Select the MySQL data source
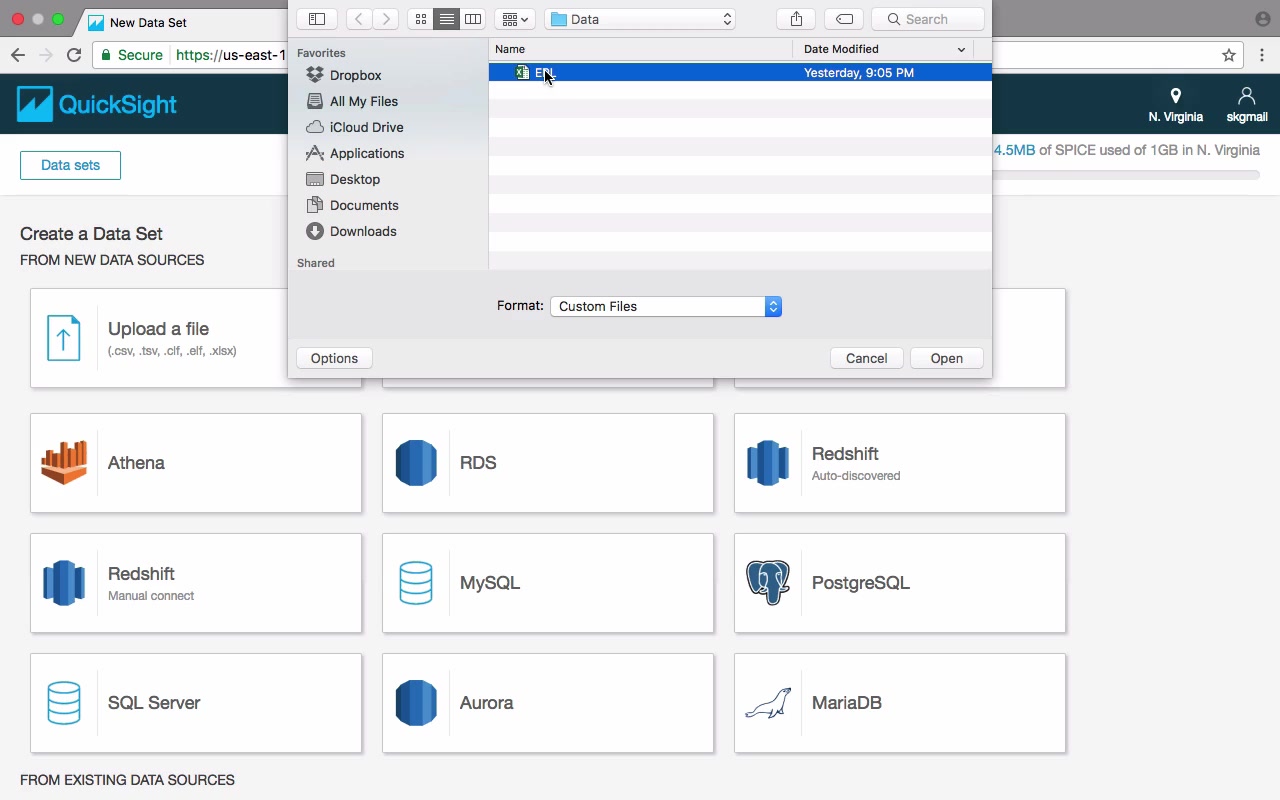Viewport: 1280px width, 800px height. click(548, 583)
